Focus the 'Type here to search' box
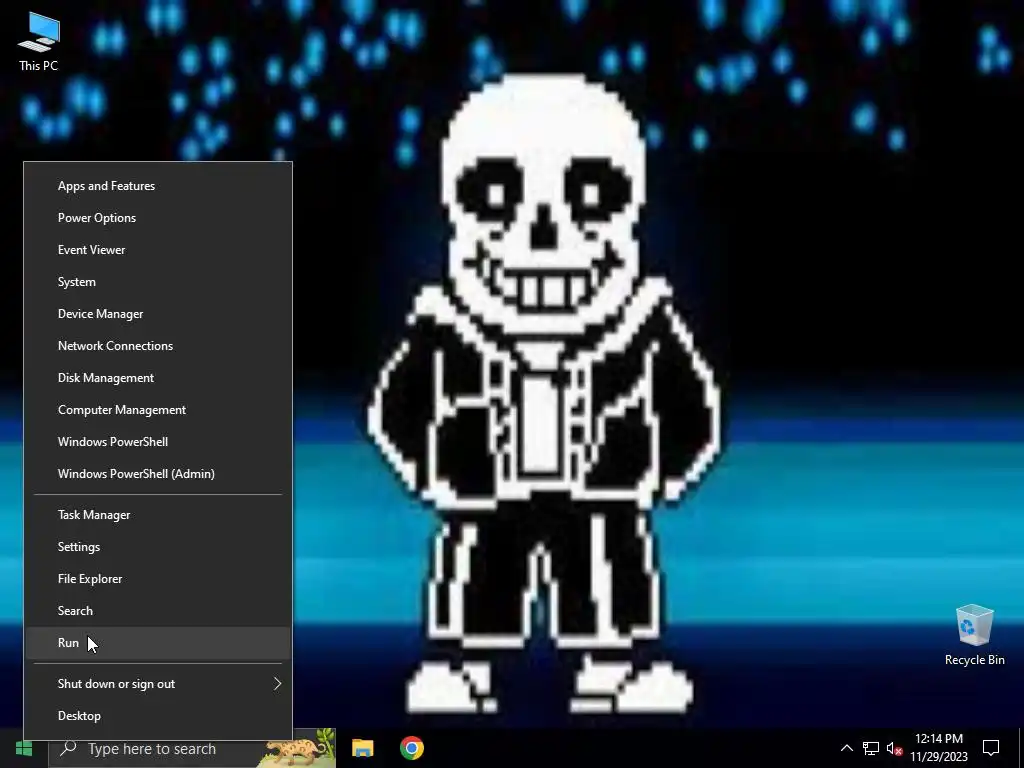Screen dimensions: 1024x768 [192, 748]
